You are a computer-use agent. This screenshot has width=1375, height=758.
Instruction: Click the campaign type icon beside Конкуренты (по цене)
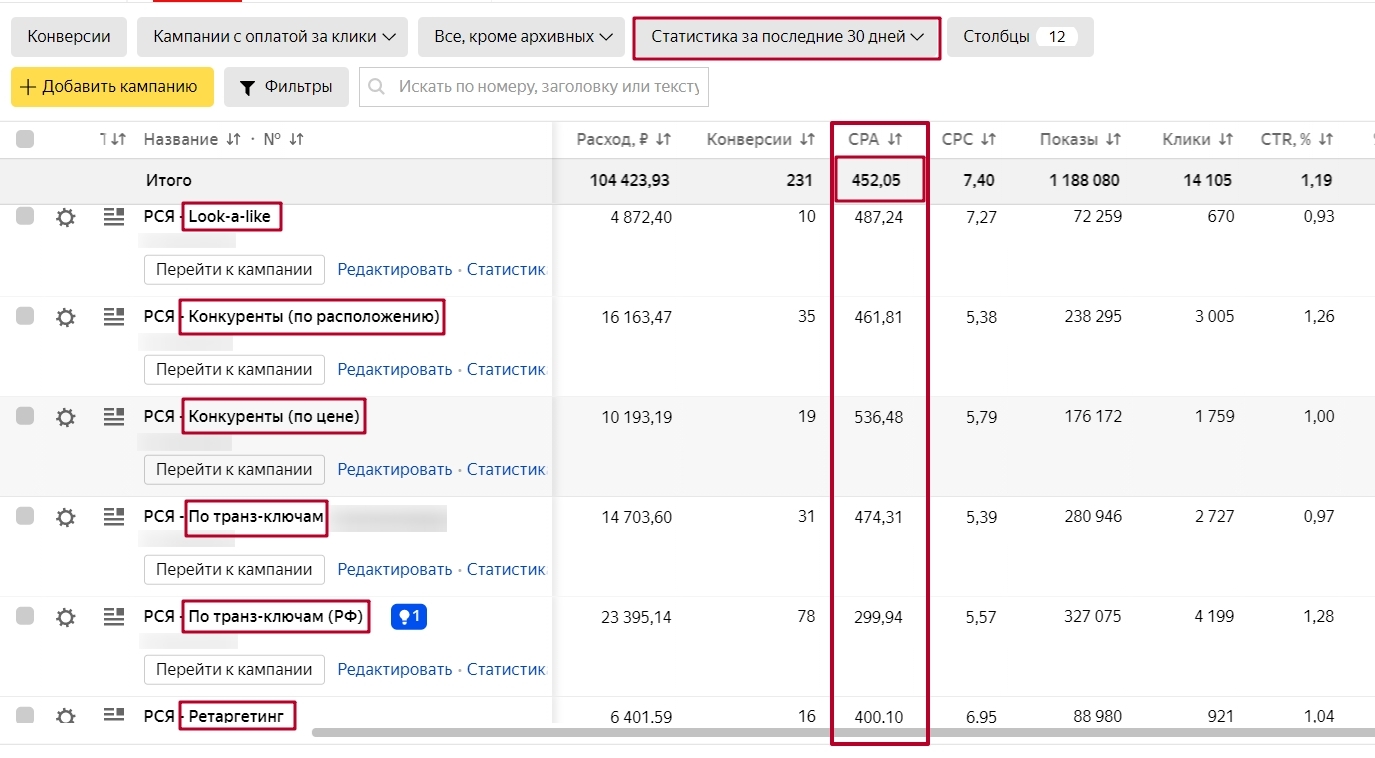tap(113, 416)
